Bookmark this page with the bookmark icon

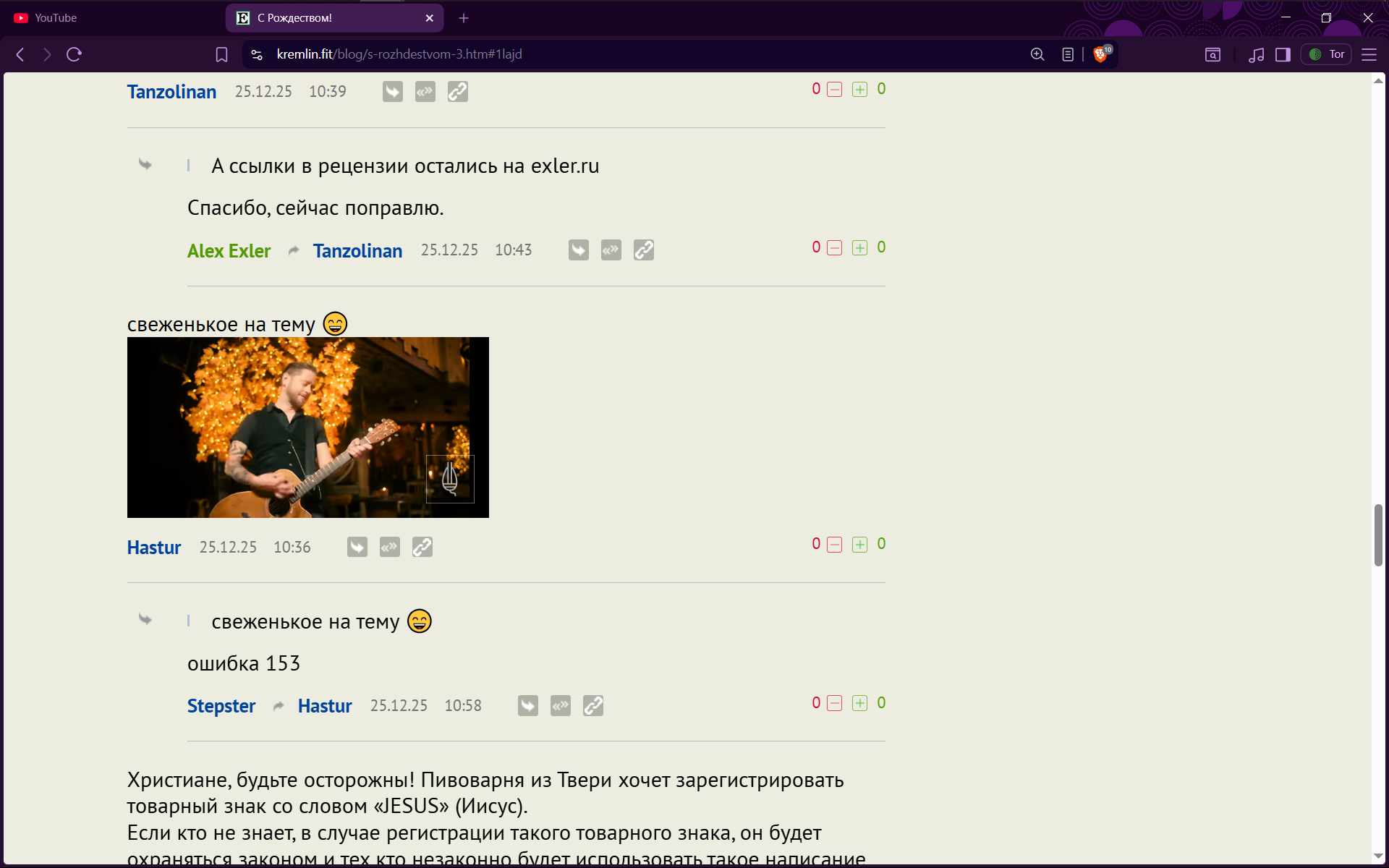coord(221,55)
